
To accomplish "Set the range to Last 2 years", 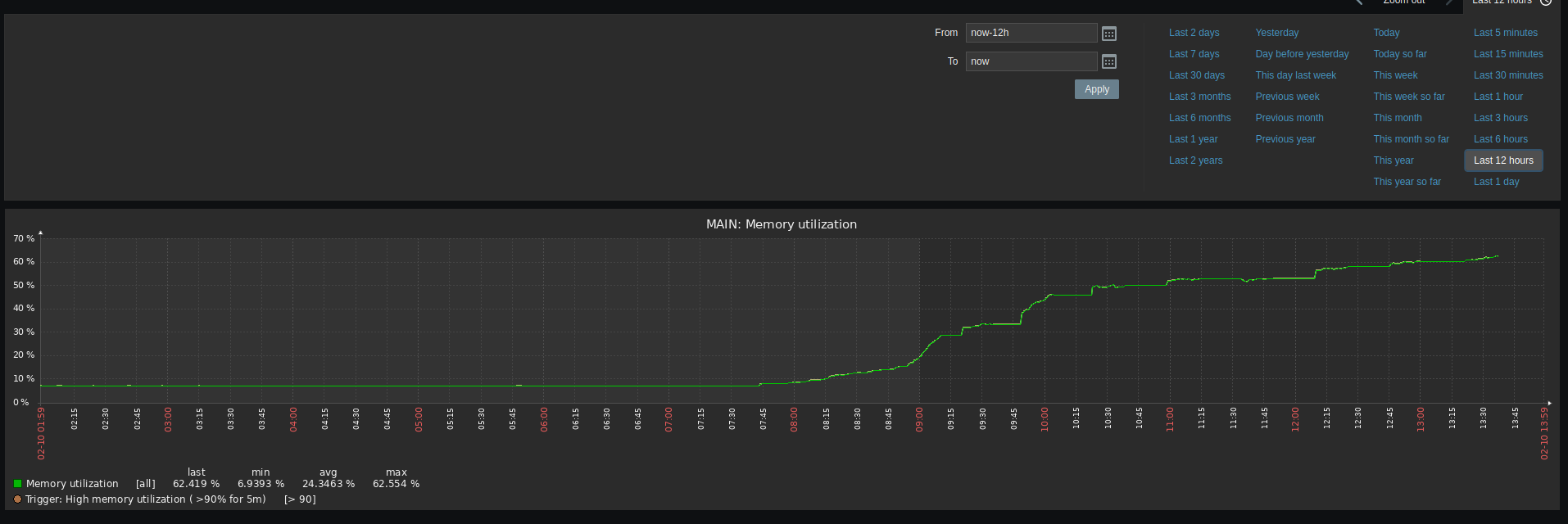I will 1195,160.
